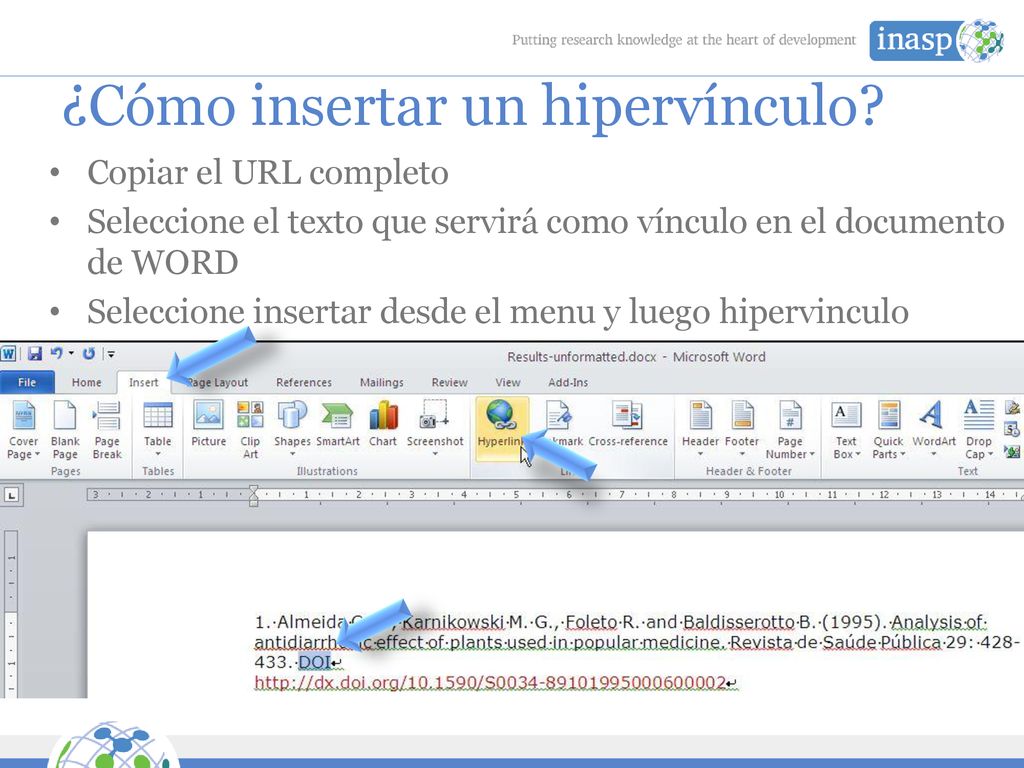The image size is (1024, 768).
Task: Click the Bookmark icon
Action: pyautogui.click(x=560, y=417)
